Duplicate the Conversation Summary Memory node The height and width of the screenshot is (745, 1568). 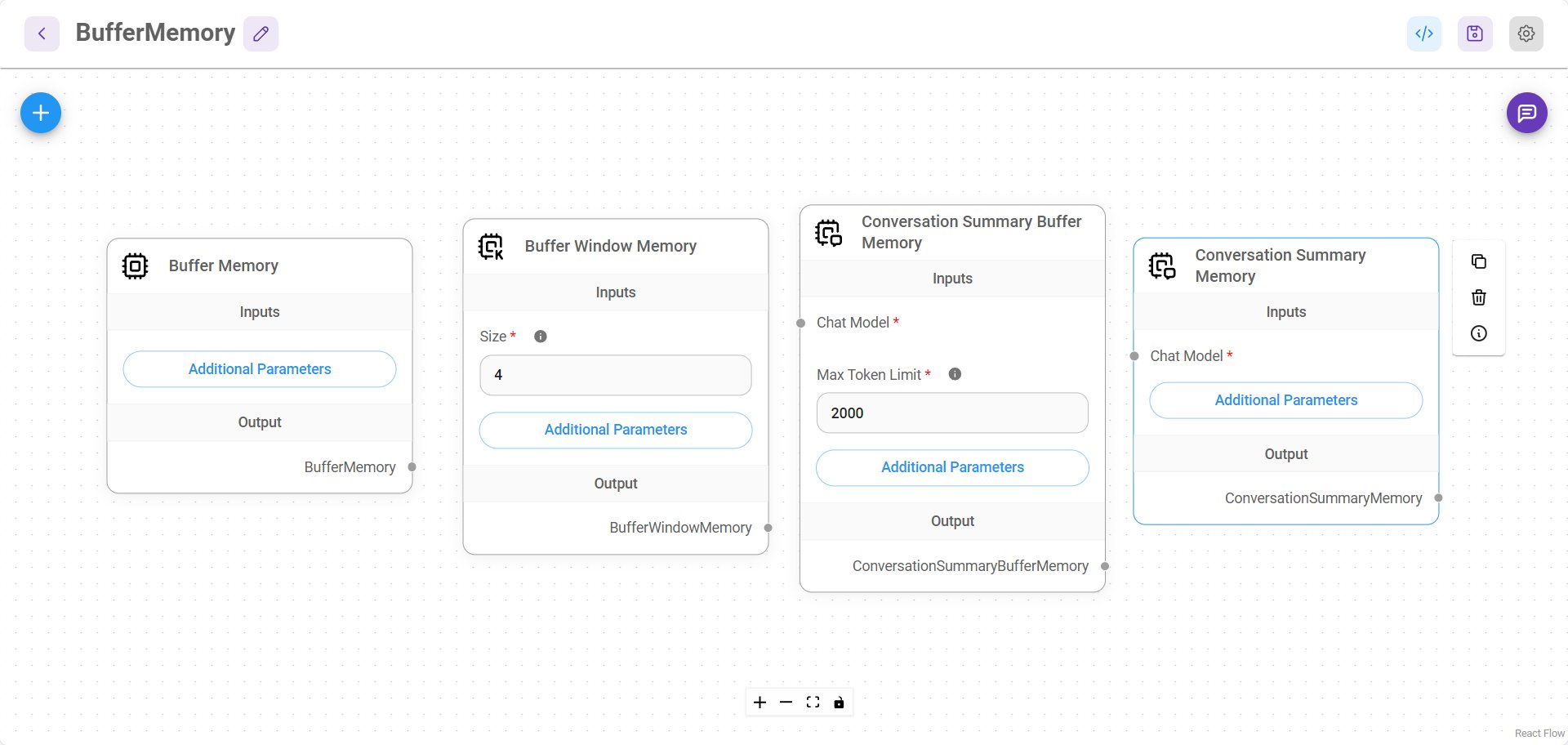tap(1479, 261)
